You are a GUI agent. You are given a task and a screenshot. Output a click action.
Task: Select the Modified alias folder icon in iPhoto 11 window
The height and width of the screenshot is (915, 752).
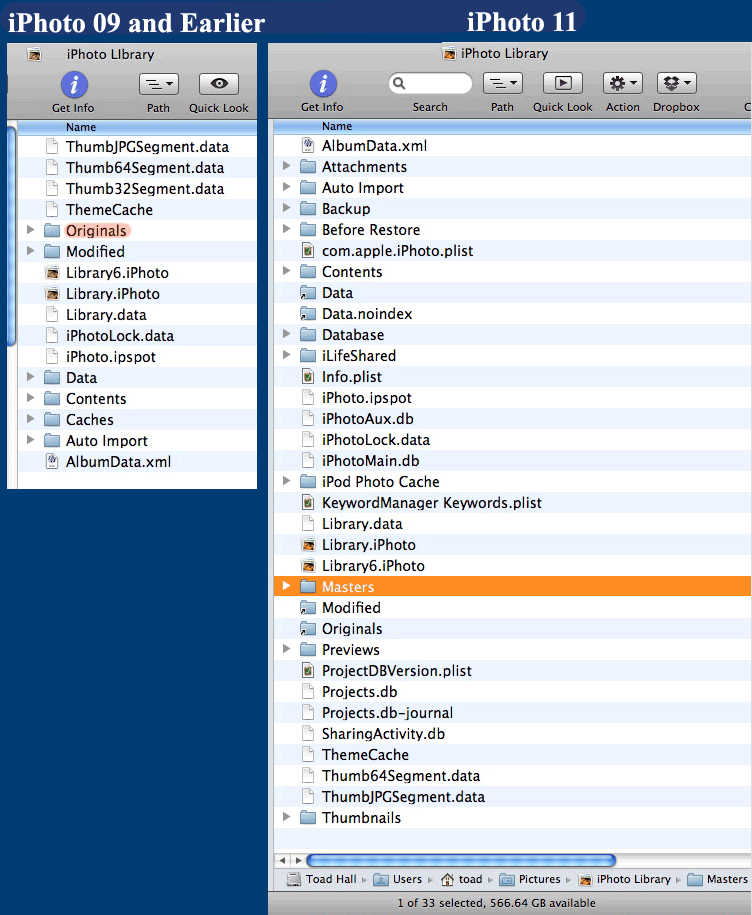(308, 607)
